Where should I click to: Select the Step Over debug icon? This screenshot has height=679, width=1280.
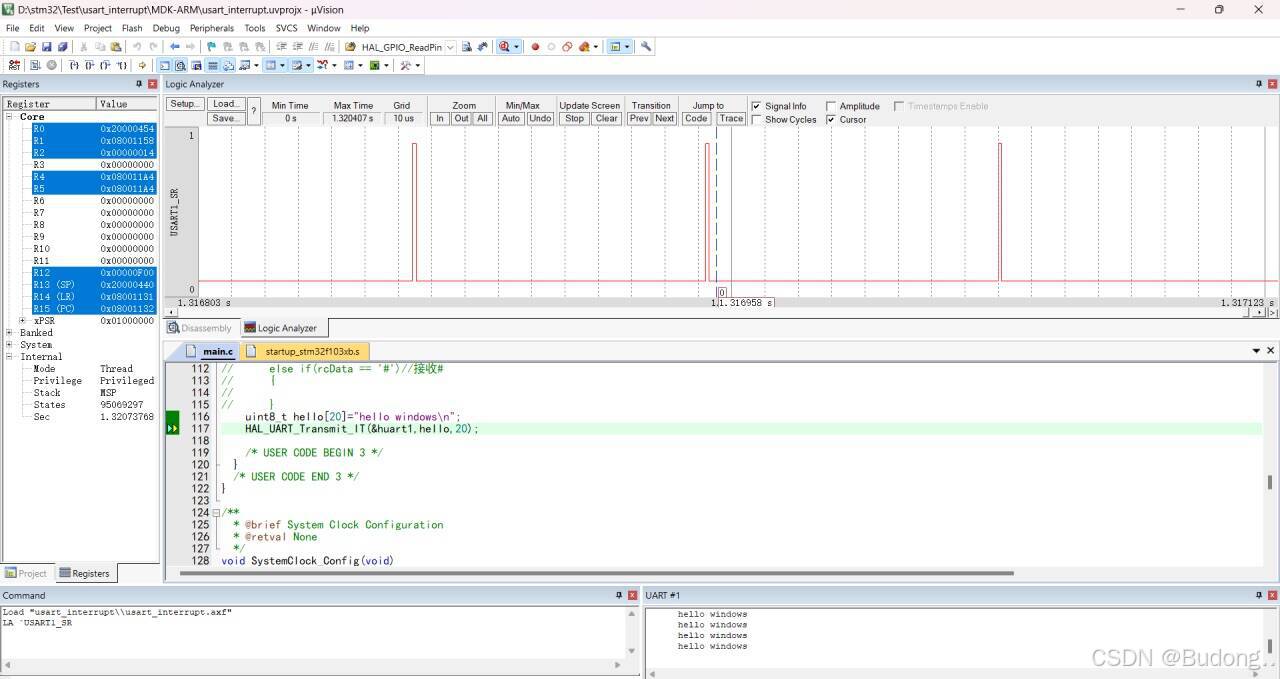coord(89,65)
